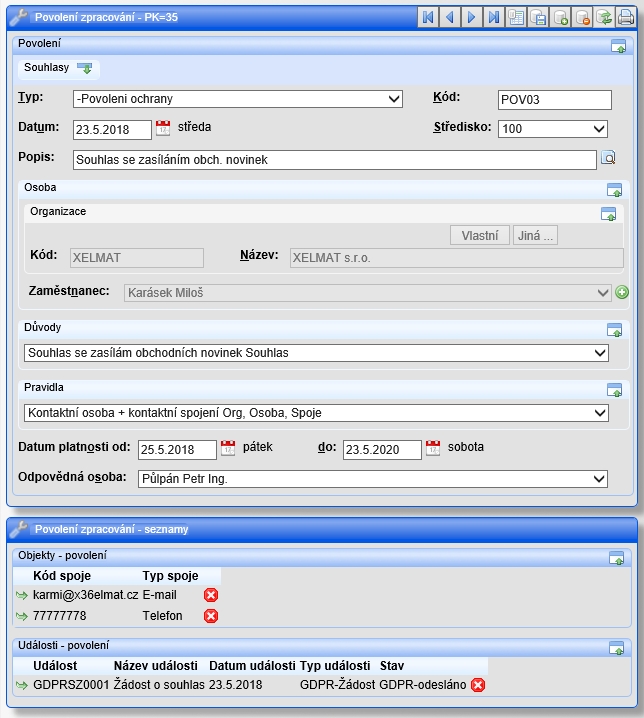Click the Typ spoje column header

[170, 576]
